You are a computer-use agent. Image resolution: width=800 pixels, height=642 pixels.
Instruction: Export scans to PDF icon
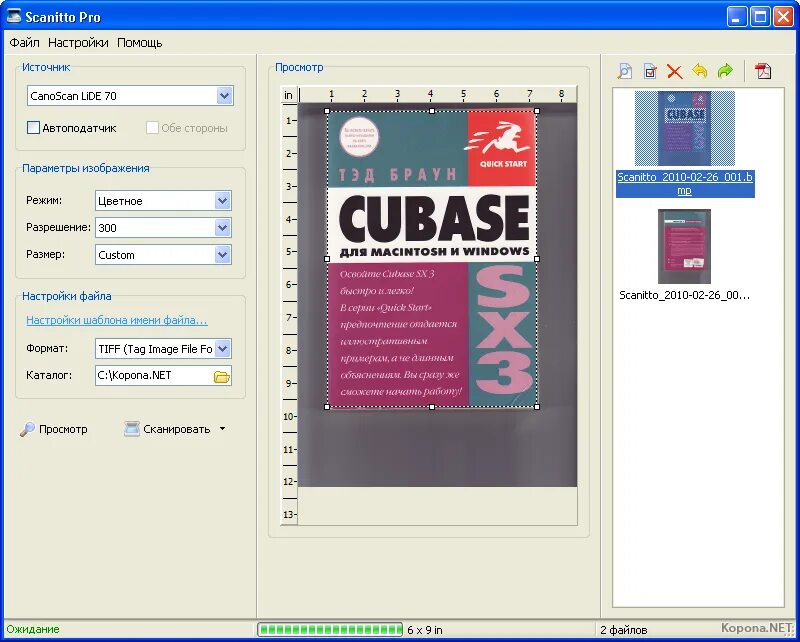click(x=763, y=71)
